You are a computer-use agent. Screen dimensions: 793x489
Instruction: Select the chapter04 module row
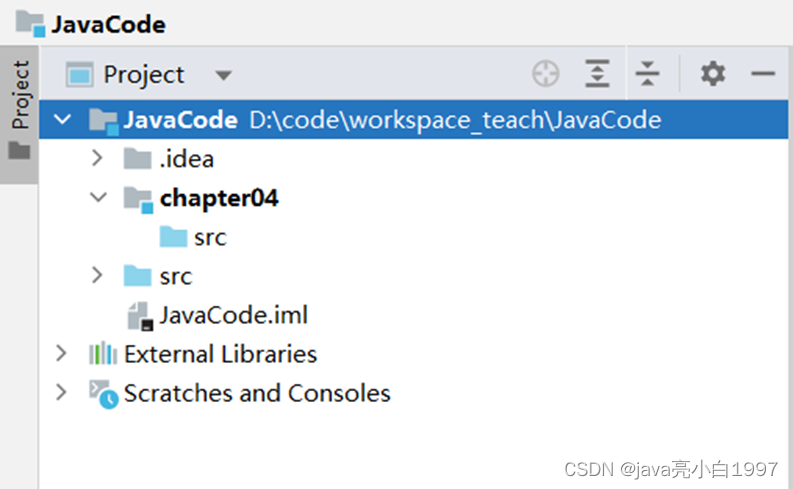point(414,198)
